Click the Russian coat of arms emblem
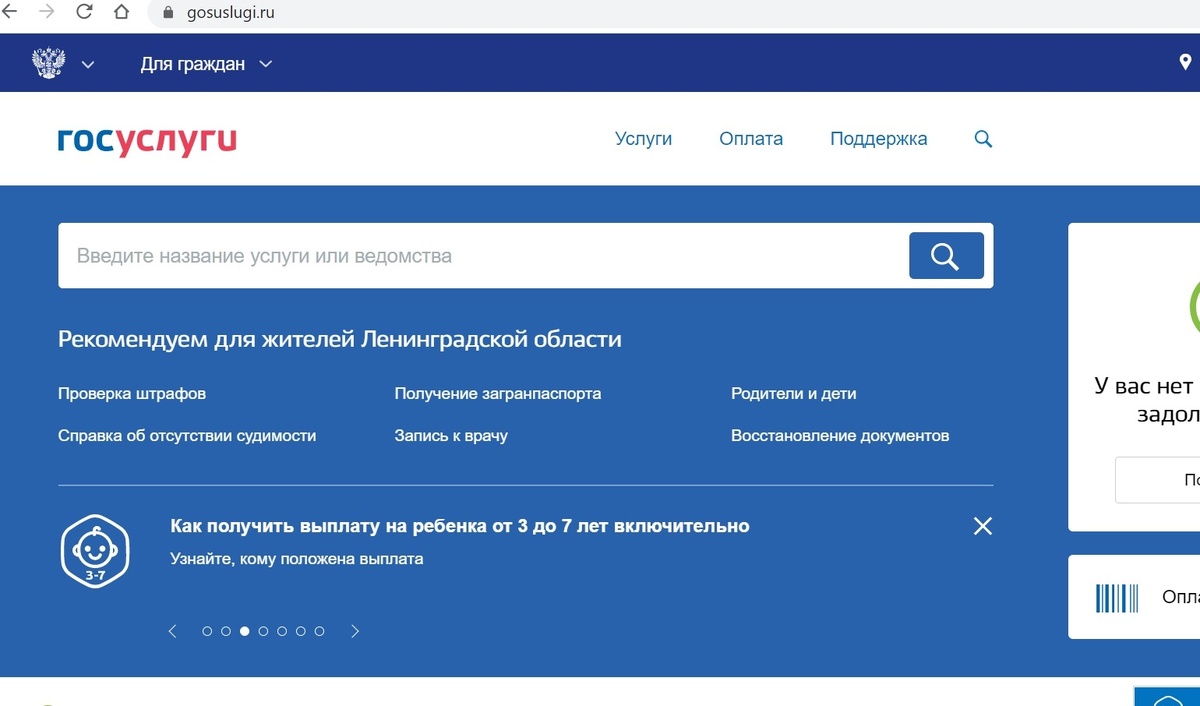 coord(48,63)
